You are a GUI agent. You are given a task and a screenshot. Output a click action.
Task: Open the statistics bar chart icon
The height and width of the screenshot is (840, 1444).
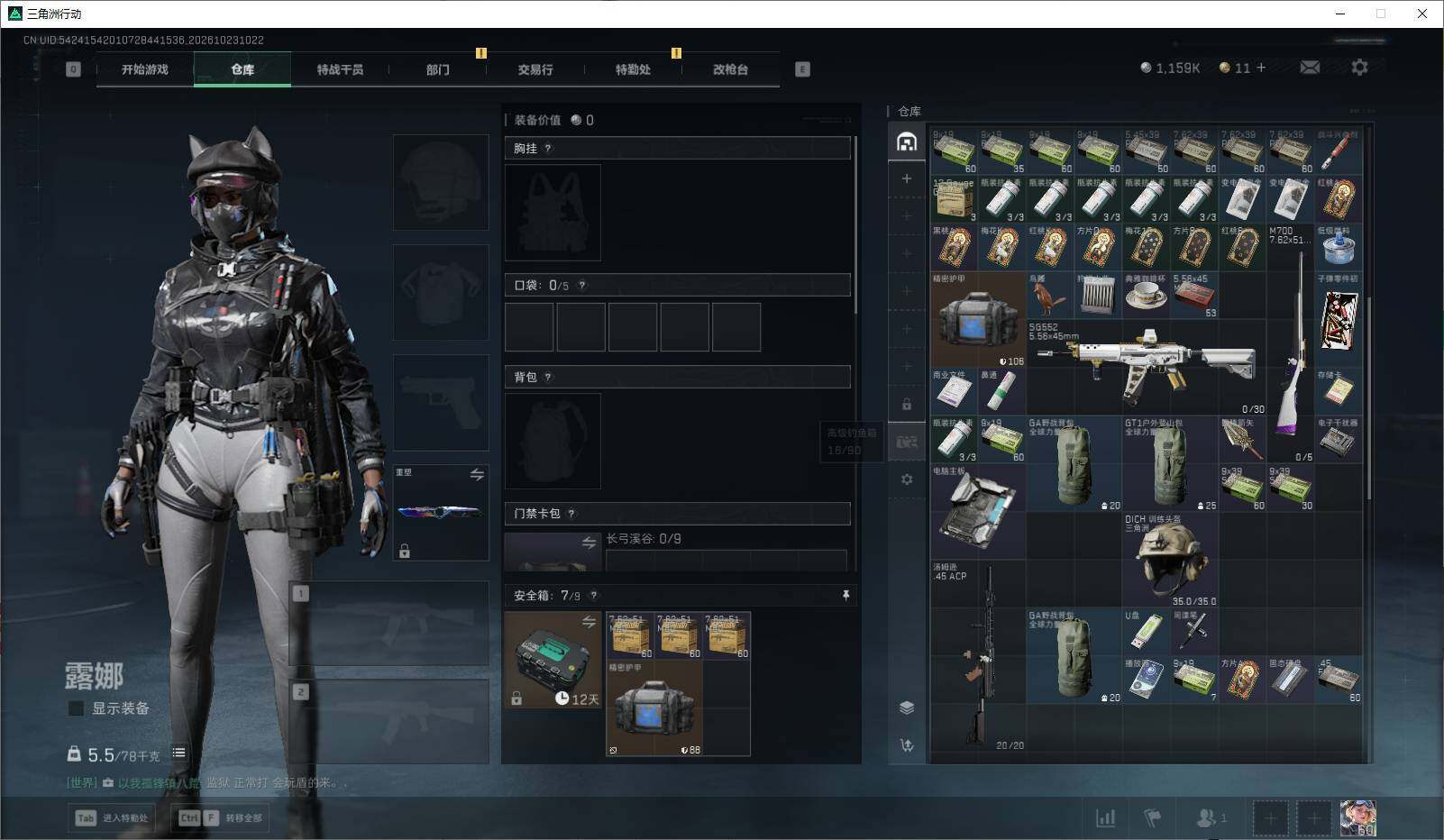click(1105, 817)
